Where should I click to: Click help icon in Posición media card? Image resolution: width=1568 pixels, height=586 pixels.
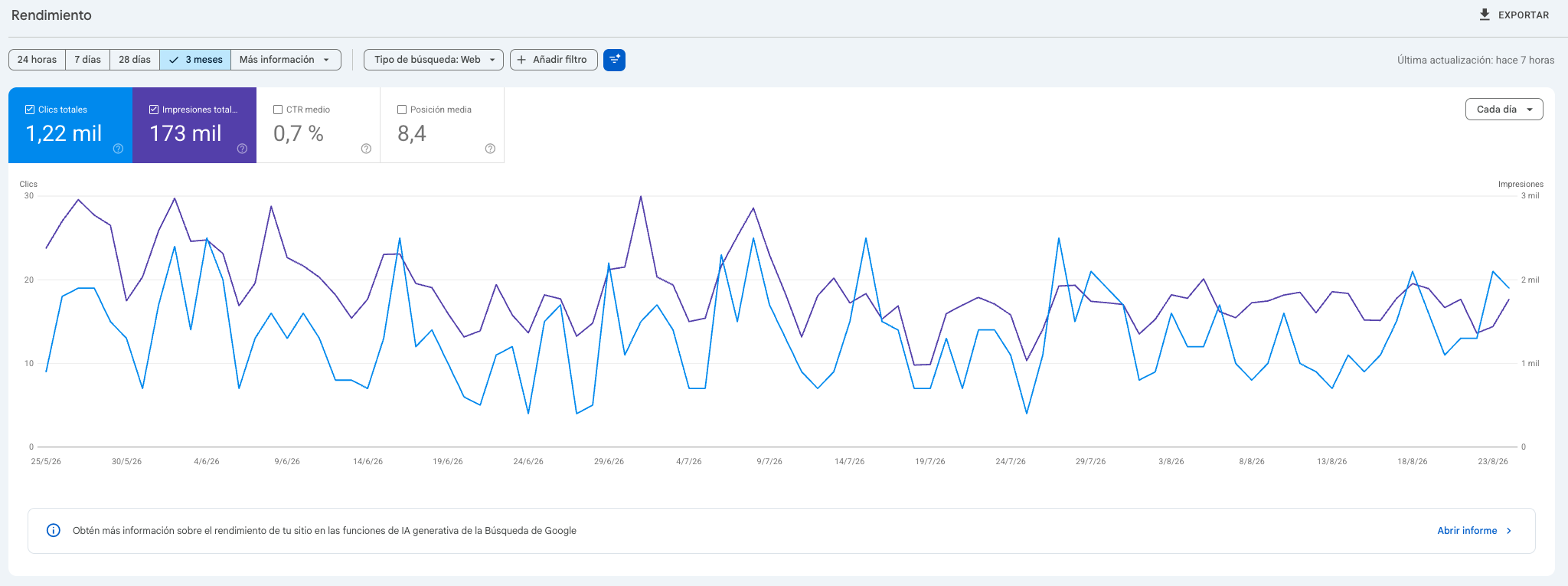coord(490,149)
